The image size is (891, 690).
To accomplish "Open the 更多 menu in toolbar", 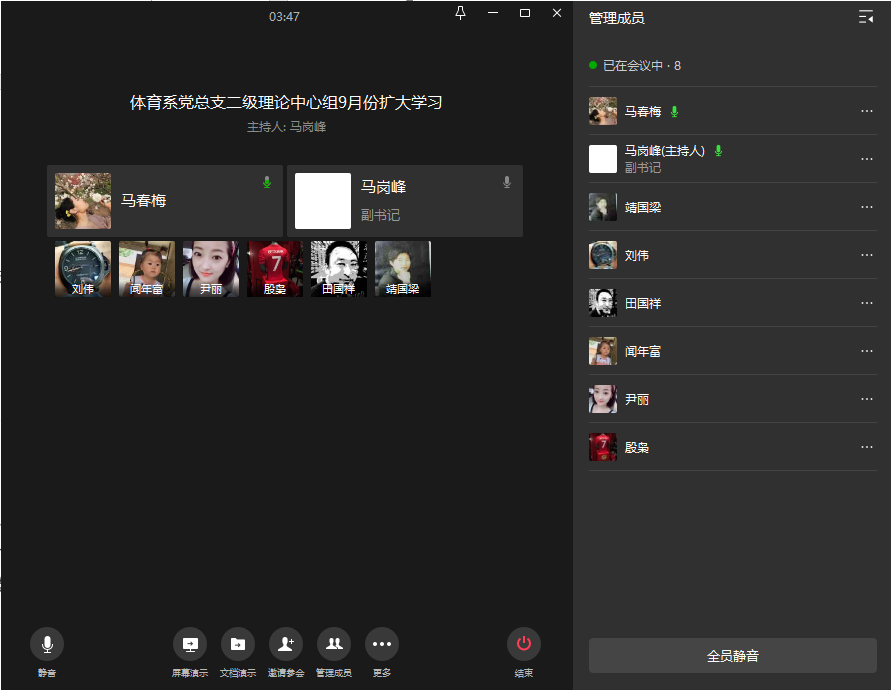I will [x=382, y=644].
